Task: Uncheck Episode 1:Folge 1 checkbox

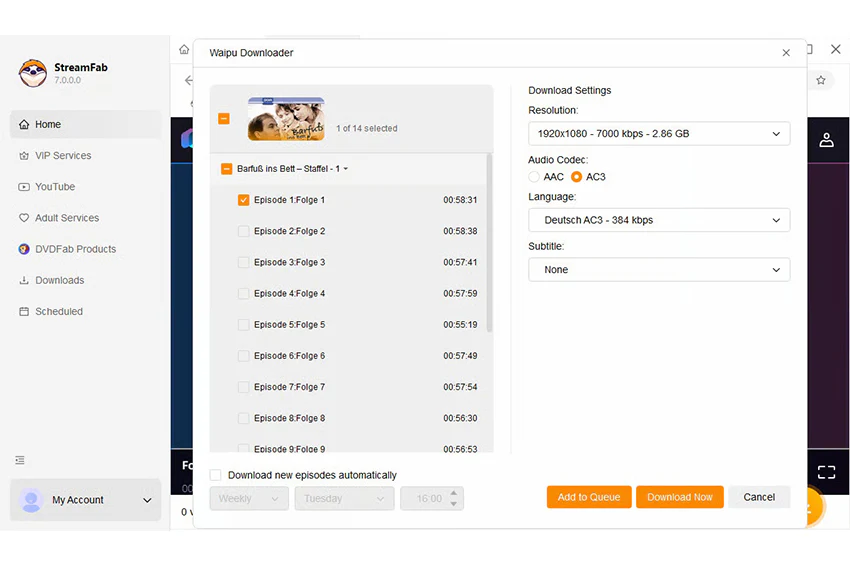Action: coord(243,200)
